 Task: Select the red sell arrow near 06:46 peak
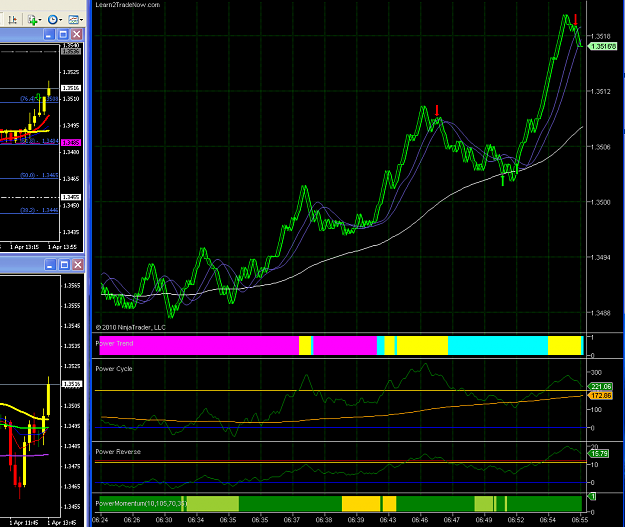pos(437,111)
